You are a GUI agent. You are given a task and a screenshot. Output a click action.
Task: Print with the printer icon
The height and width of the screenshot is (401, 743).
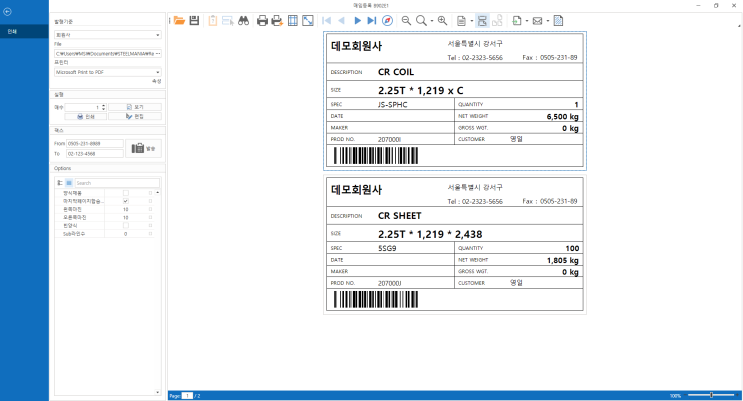coord(262,20)
